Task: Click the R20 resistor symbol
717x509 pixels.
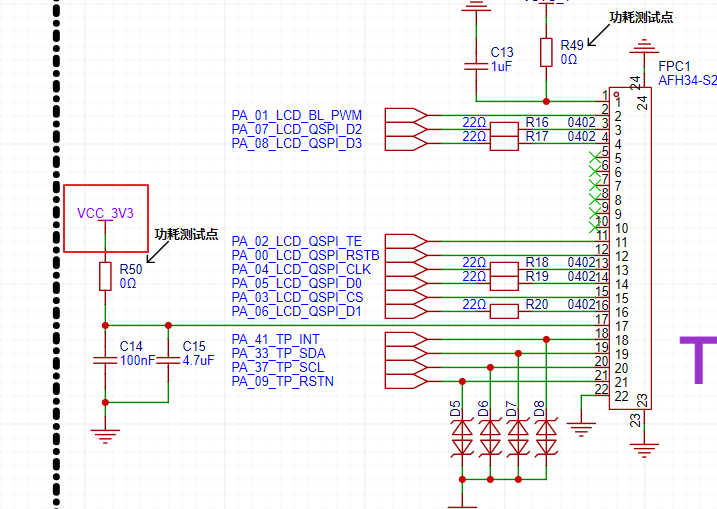Action: pos(504,311)
